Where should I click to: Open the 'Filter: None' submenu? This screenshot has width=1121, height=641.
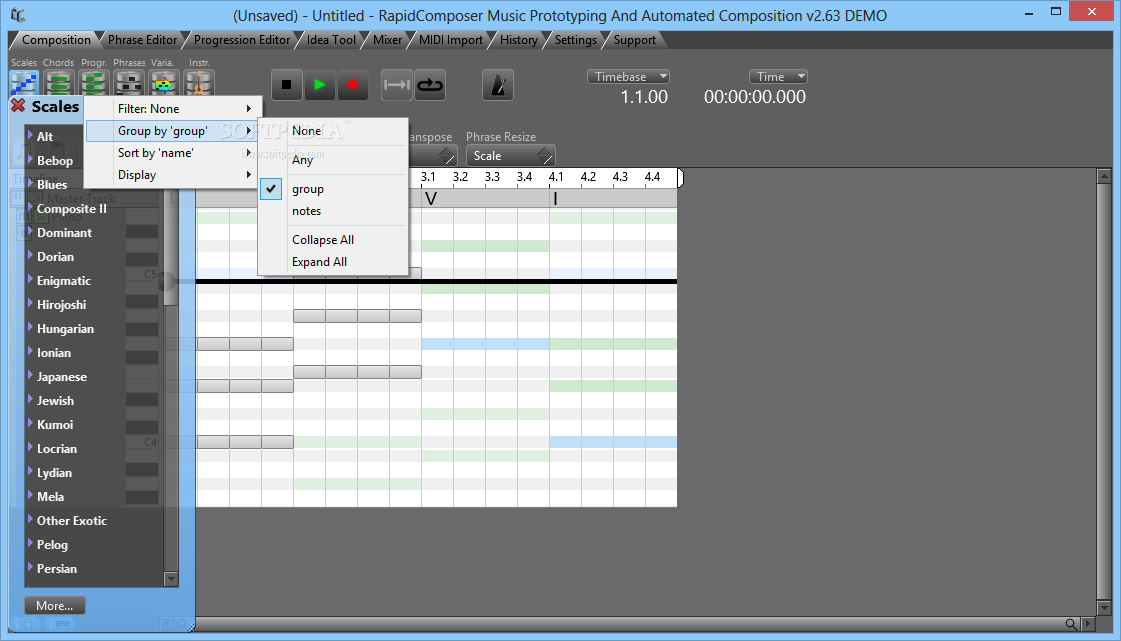click(x=172, y=109)
